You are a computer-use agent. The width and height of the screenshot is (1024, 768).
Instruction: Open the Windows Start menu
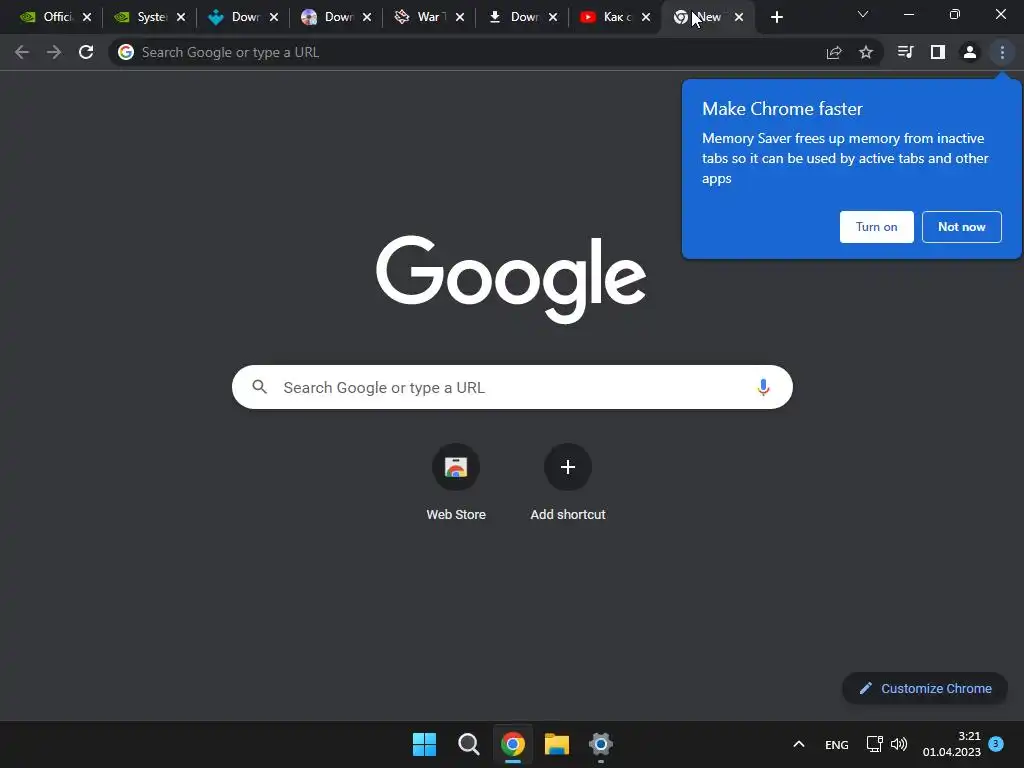424,744
